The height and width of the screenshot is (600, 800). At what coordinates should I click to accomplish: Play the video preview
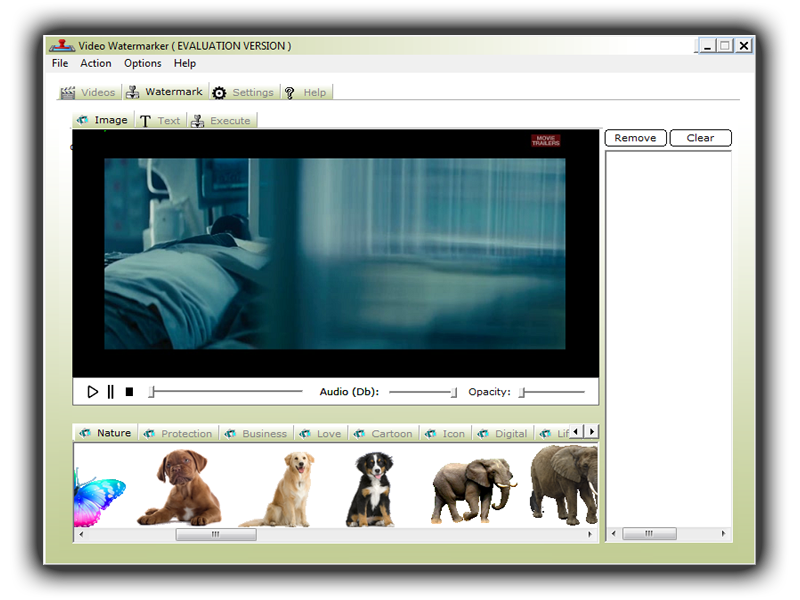[x=92, y=392]
